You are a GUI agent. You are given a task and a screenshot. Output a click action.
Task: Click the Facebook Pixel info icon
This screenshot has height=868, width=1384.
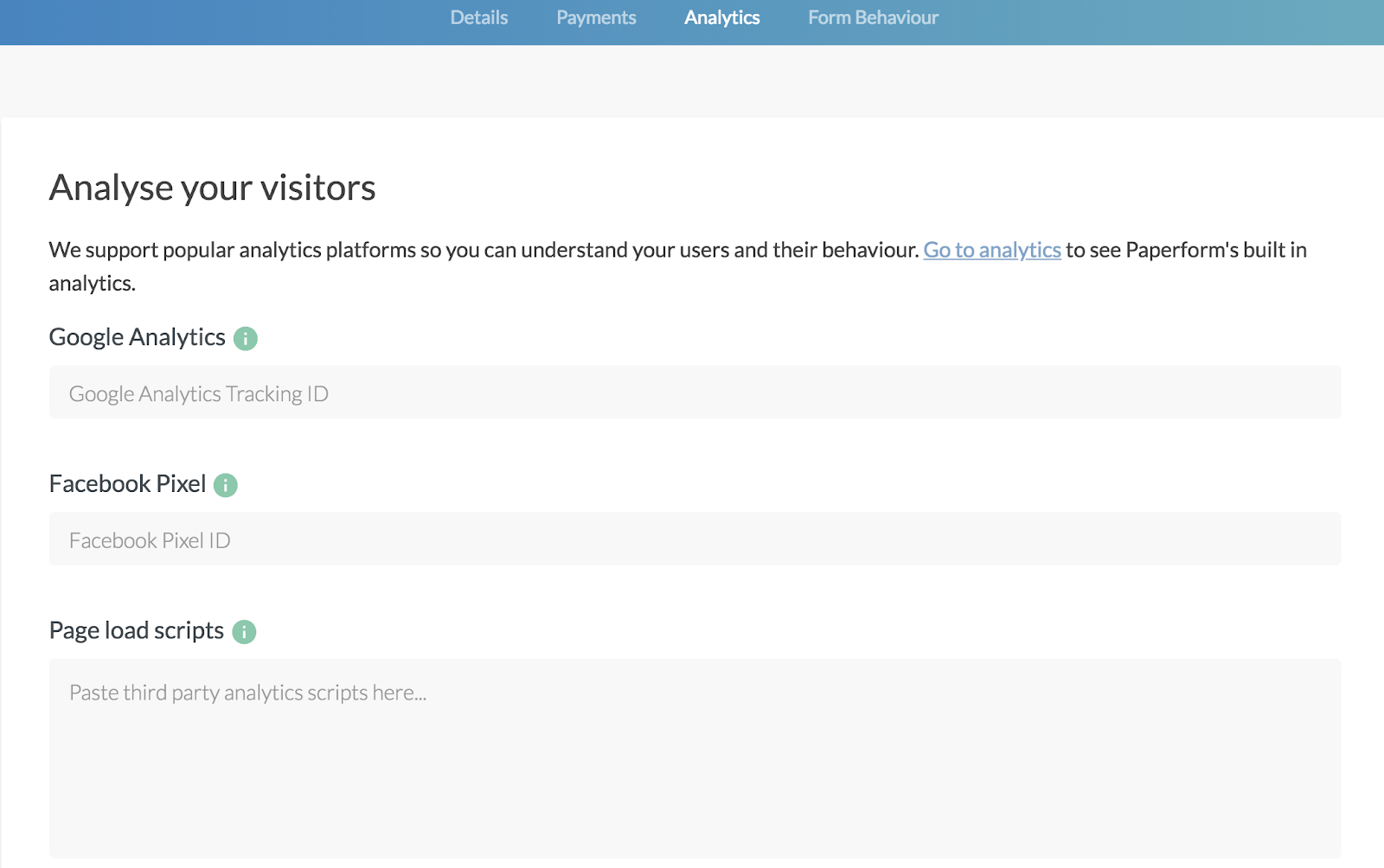click(x=226, y=485)
